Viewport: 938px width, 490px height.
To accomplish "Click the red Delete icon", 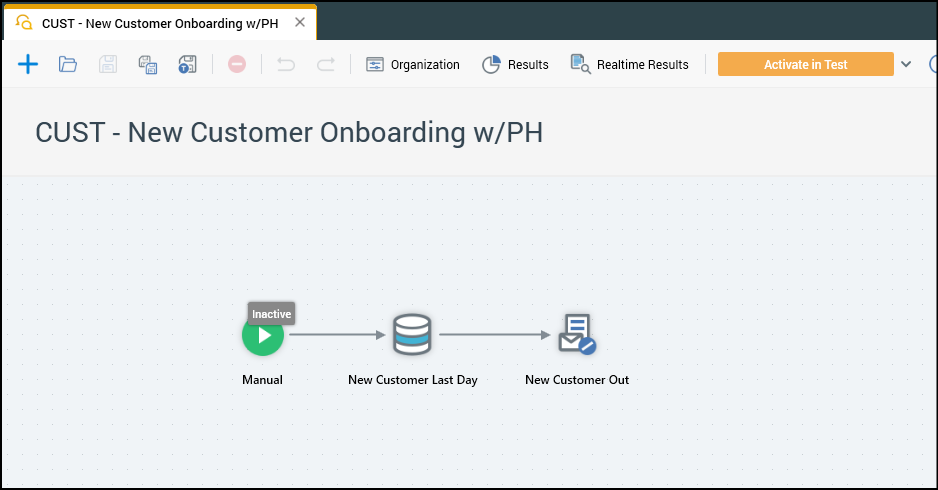I will (x=237, y=65).
